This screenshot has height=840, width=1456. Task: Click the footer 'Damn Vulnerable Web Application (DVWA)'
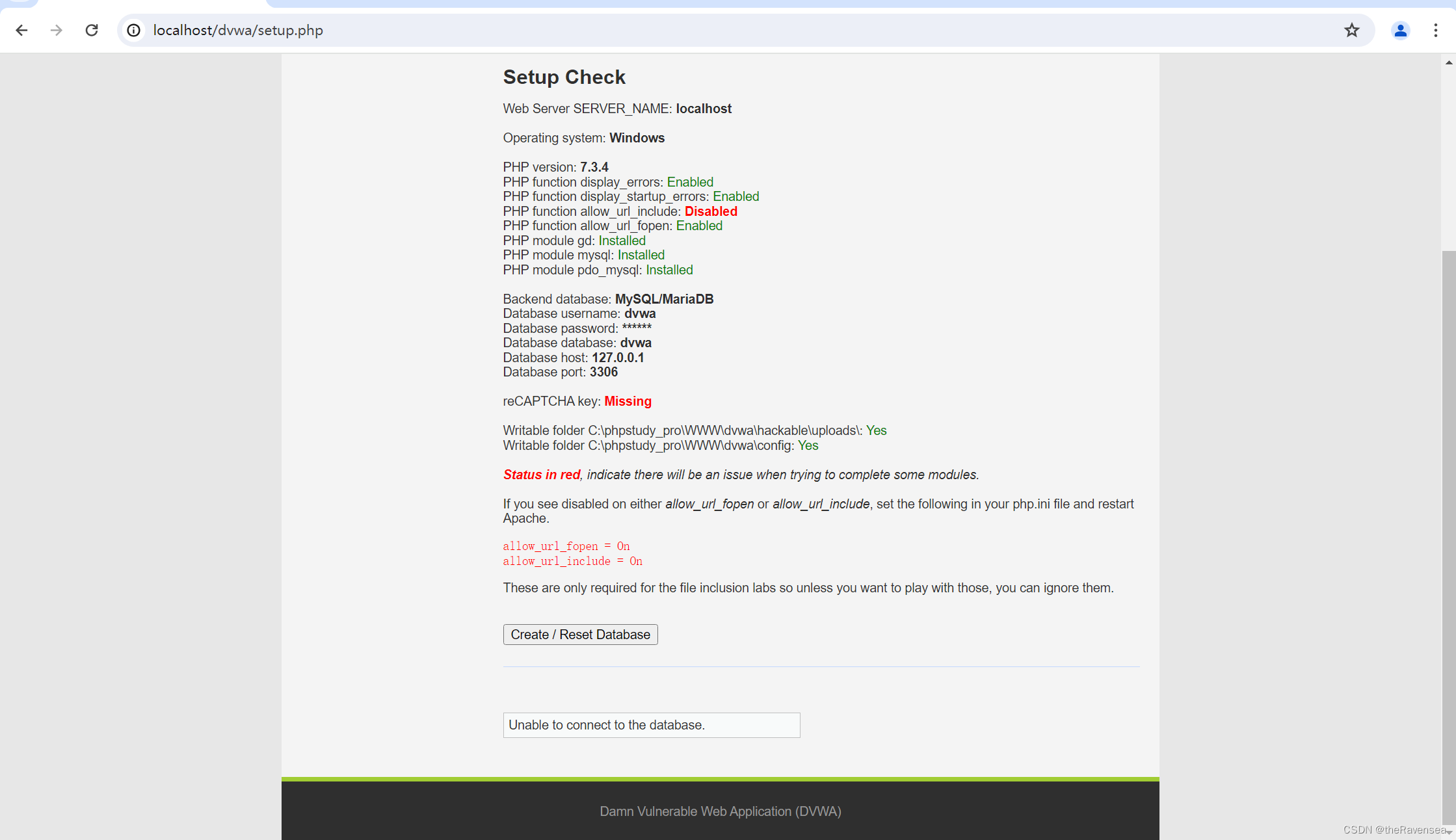pos(721,811)
